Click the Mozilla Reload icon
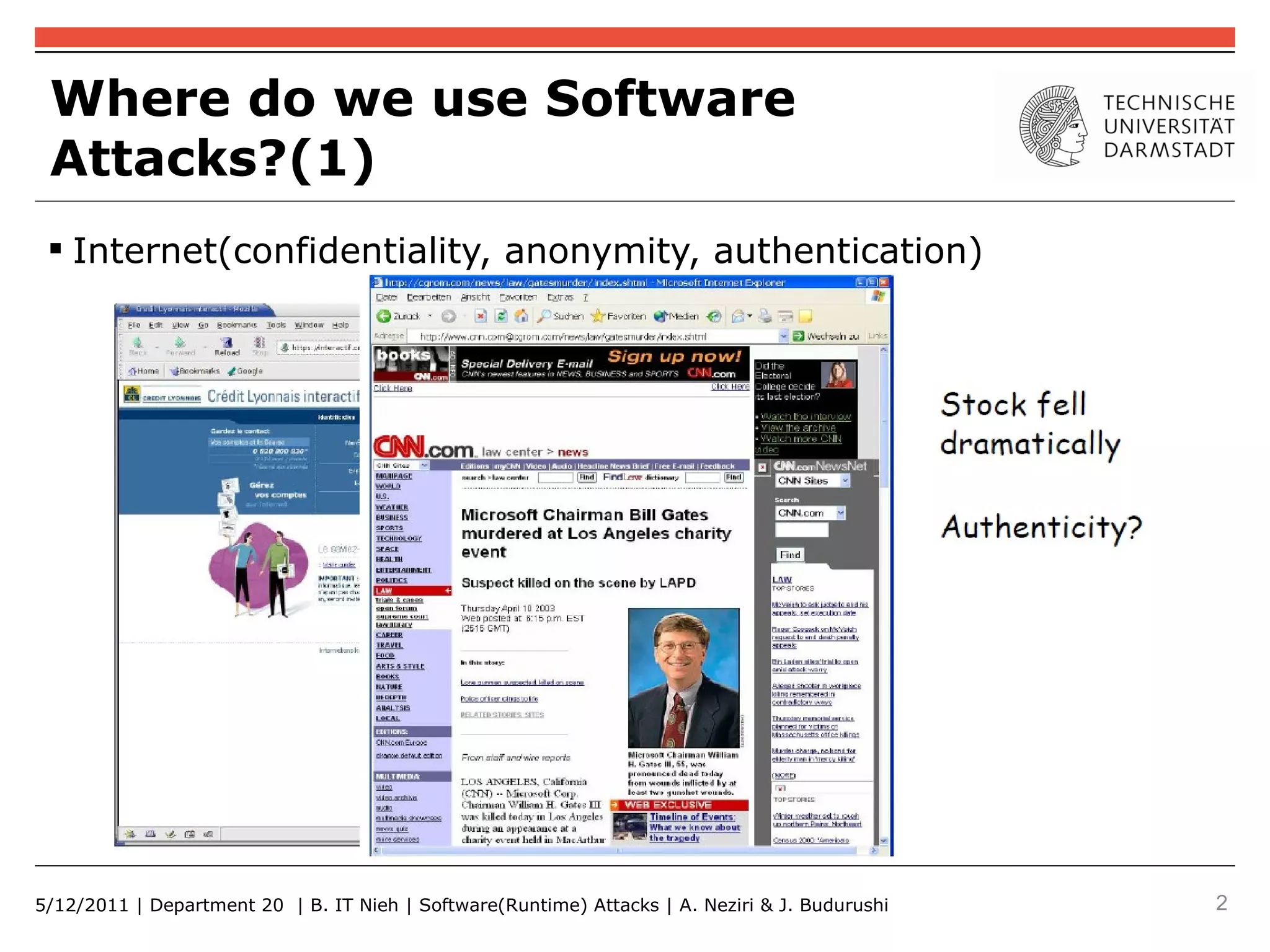This screenshot has width=1270, height=952. 227,343
